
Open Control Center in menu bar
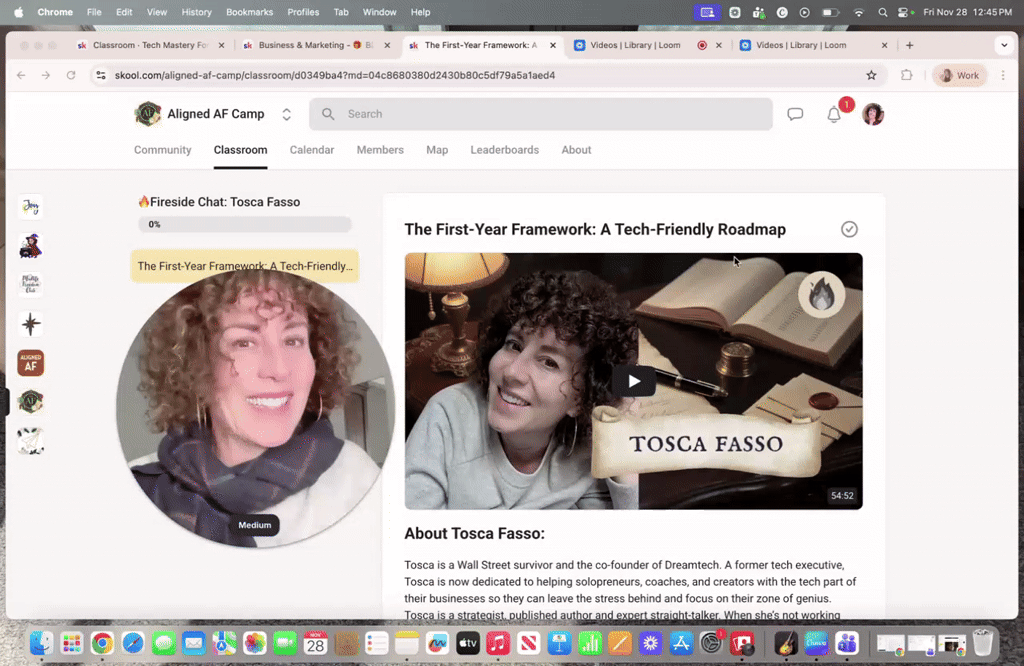point(904,12)
